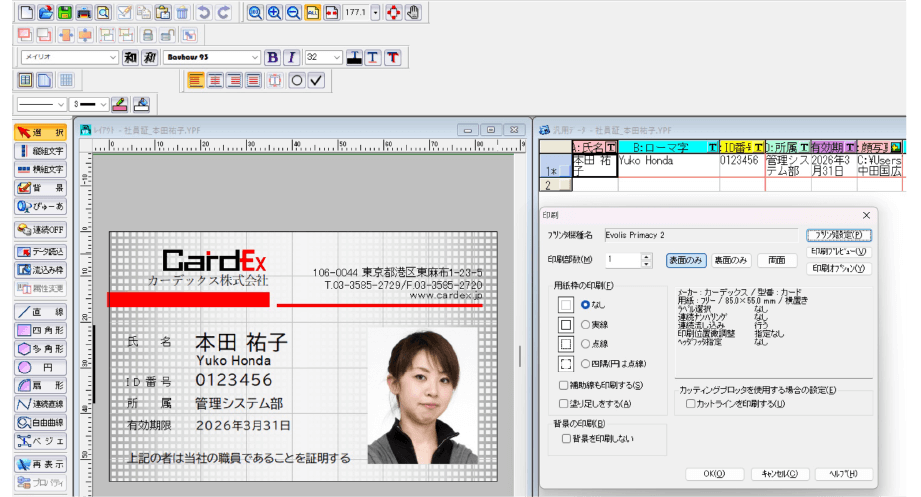Image resolution: width=921 pixels, height=497 pixels.
Task: Choose the 実線 solid border radio option
Action: click(x=585, y=324)
